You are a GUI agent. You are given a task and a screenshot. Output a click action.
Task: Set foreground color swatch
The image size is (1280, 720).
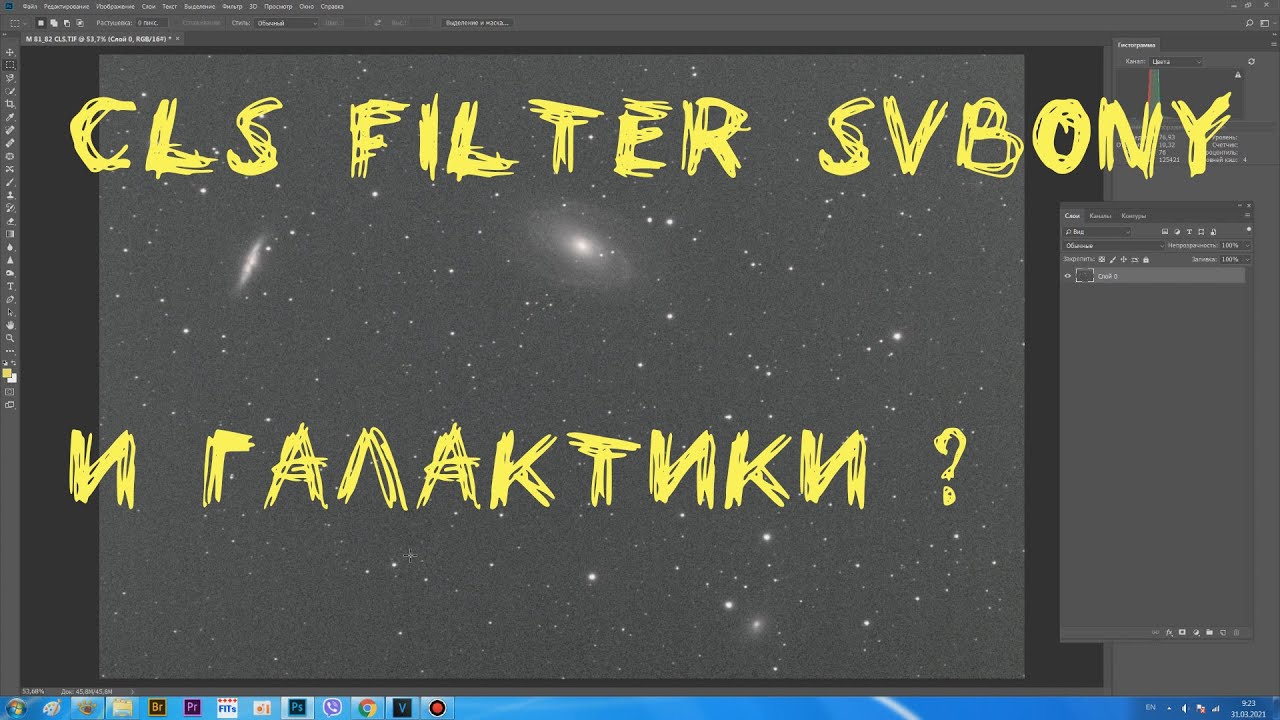(x=8, y=373)
